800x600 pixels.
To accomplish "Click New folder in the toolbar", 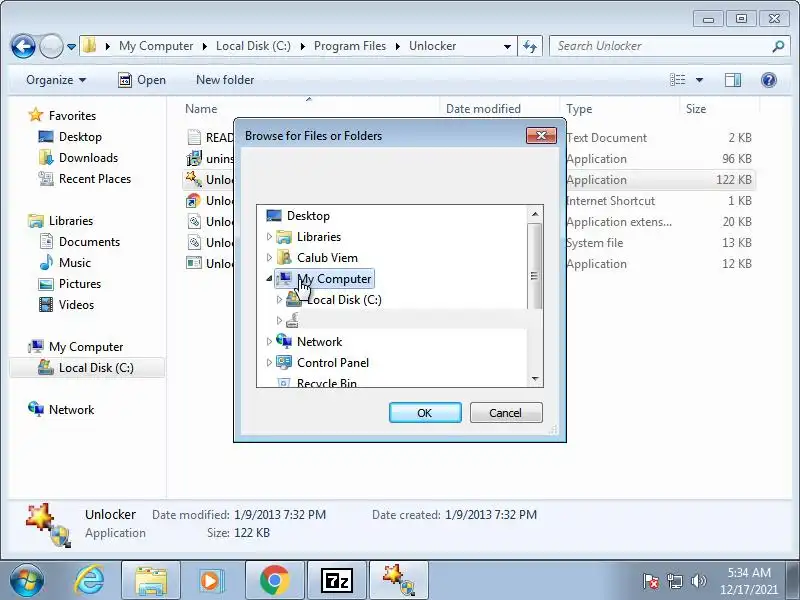I will tap(225, 80).
